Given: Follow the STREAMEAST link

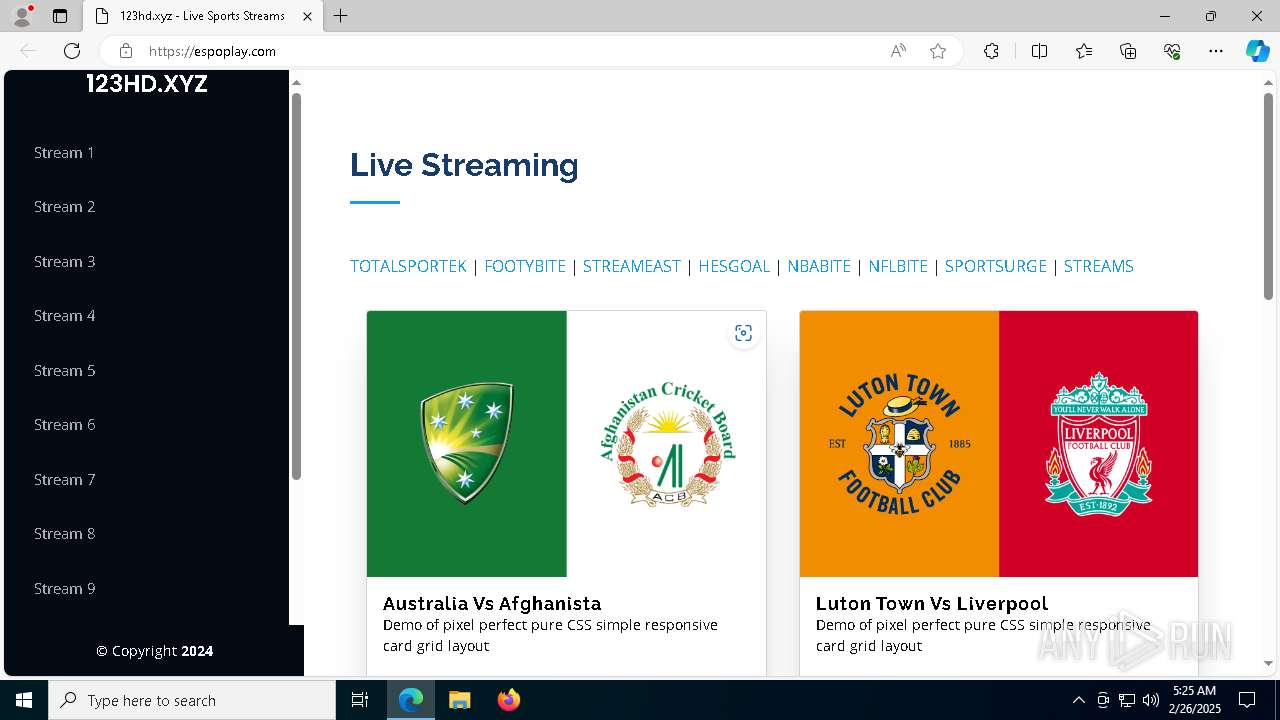Looking at the screenshot, I should 632,266.
